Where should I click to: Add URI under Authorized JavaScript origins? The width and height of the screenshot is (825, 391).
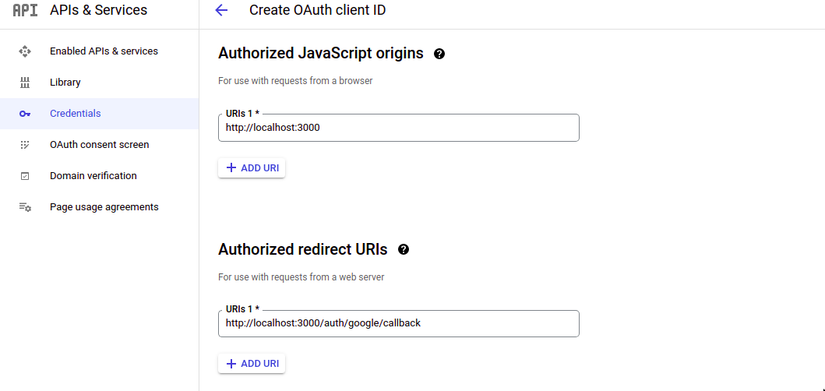251,168
